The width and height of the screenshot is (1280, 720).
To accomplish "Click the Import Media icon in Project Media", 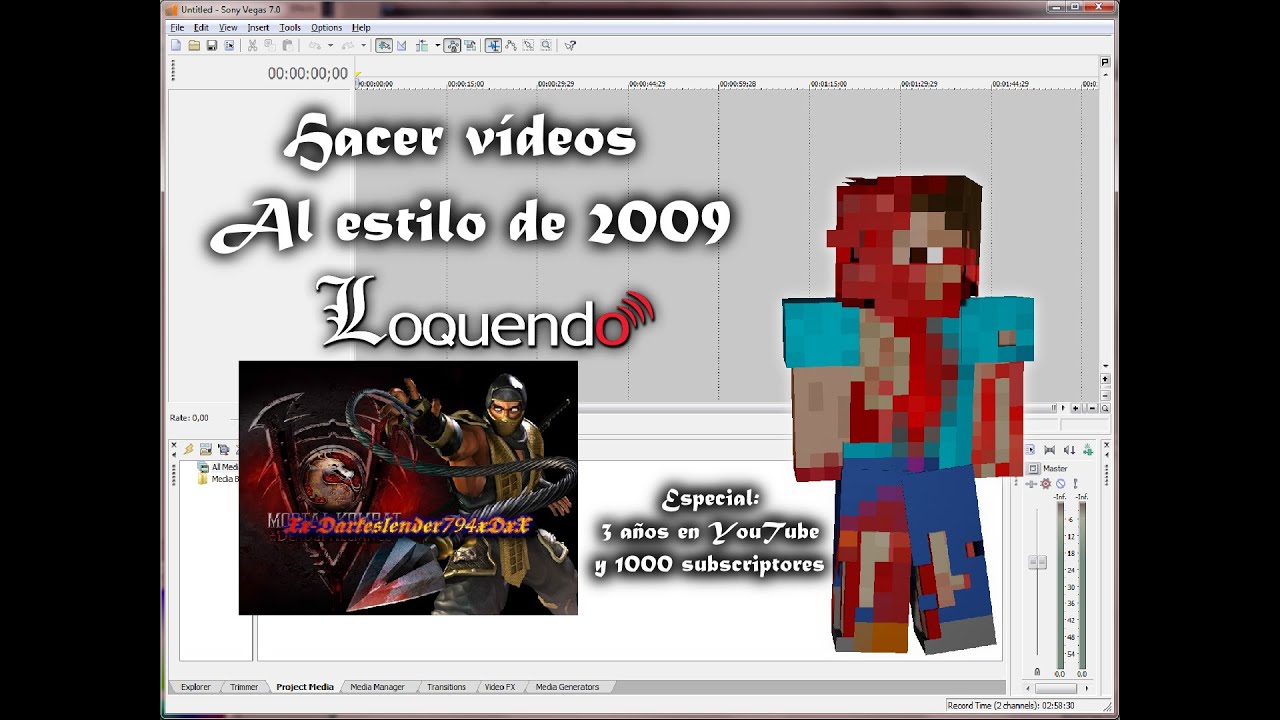I will point(206,449).
